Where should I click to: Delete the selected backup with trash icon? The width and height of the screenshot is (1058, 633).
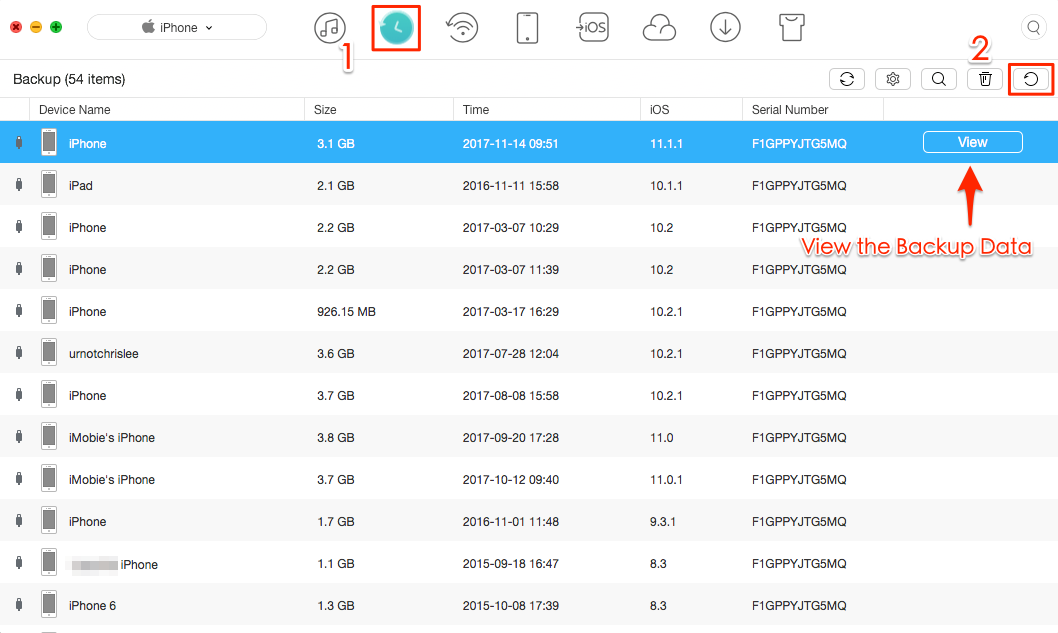(x=985, y=79)
